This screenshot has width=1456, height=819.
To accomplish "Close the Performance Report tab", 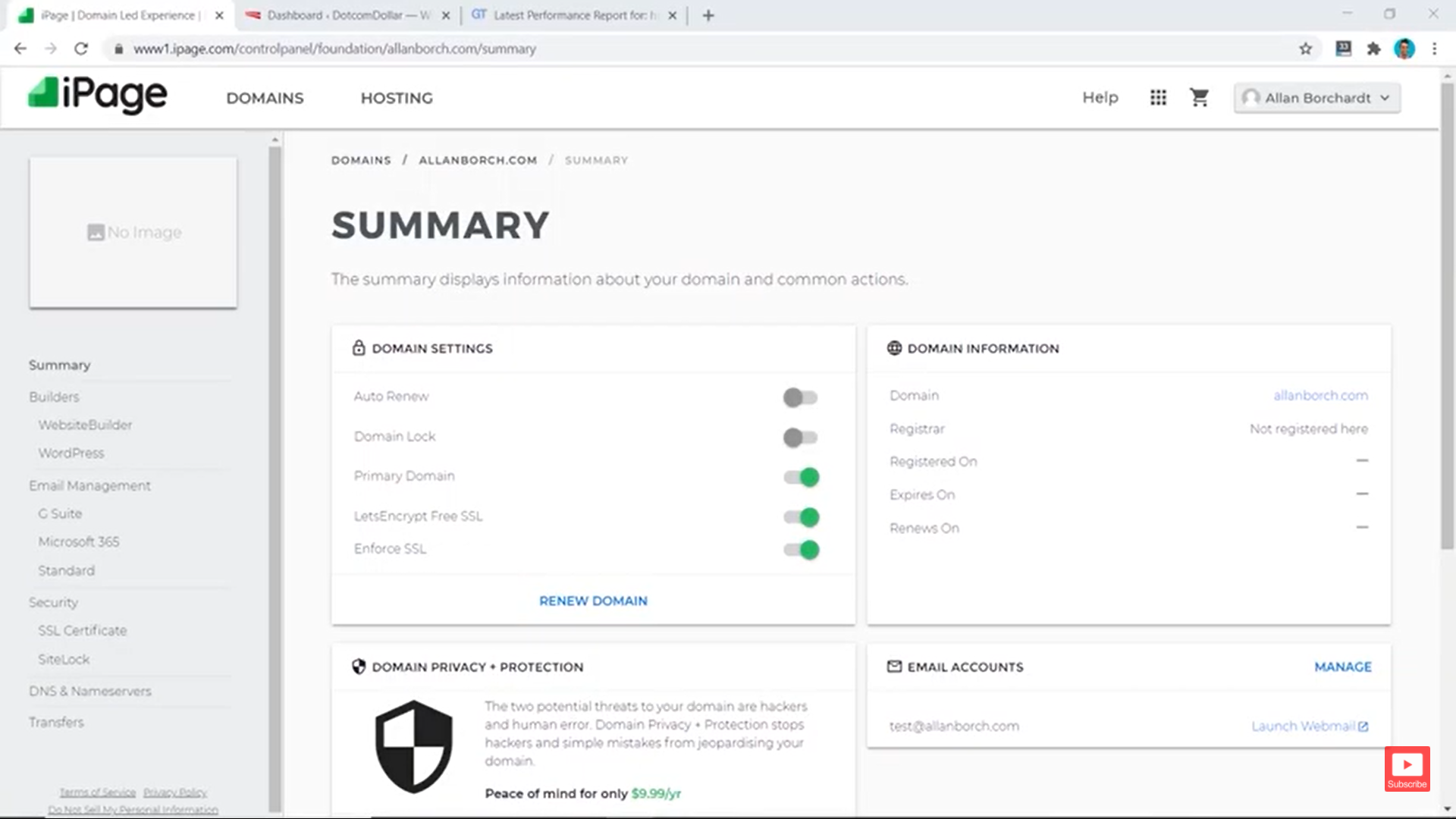I will pos(672,15).
